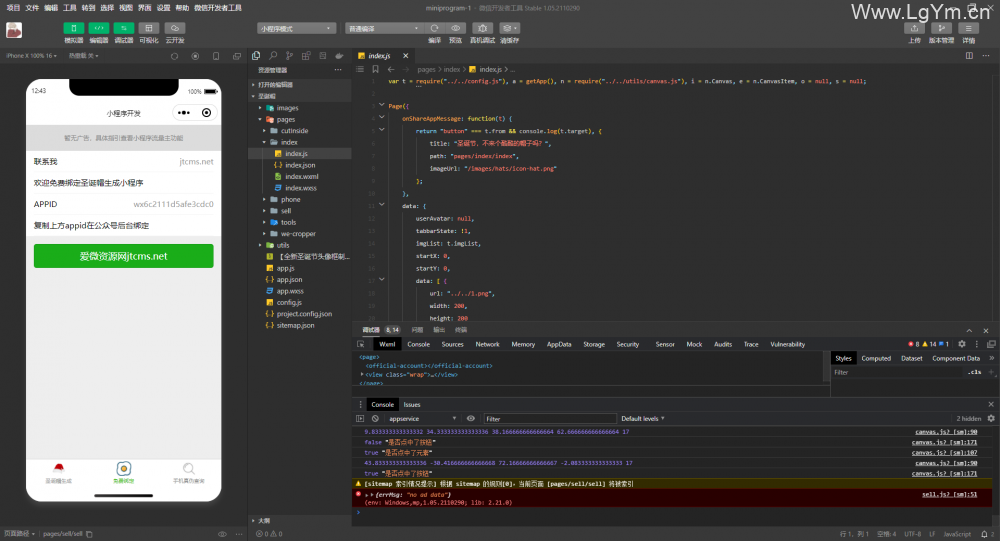Click the preview (预览) eye icon
1000x541 pixels.
click(455, 28)
